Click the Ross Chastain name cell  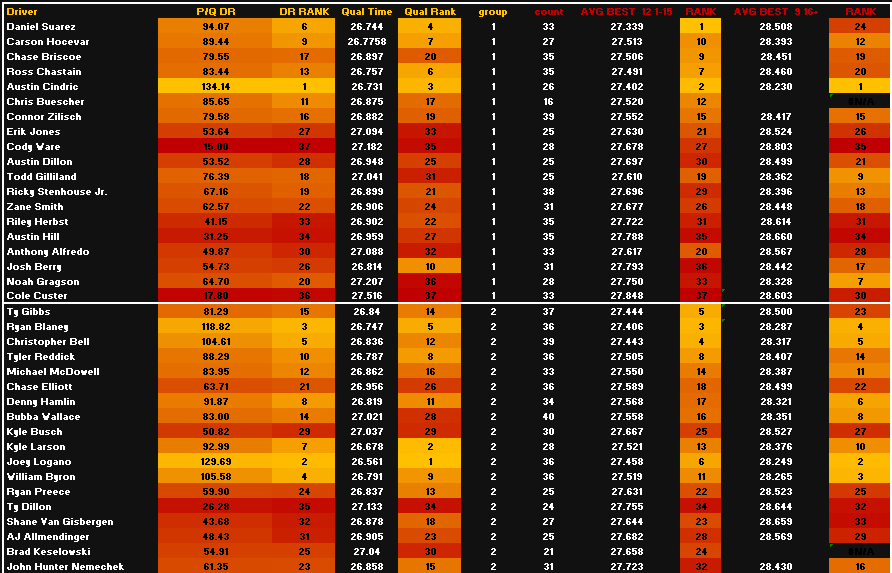pyautogui.click(x=44, y=72)
